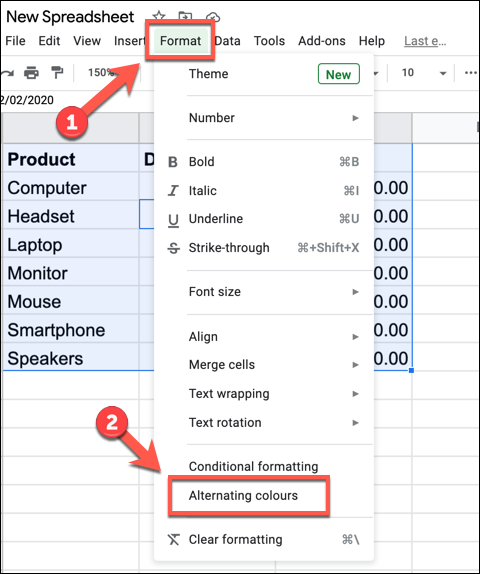This screenshot has height=574, width=480.
Task: Open the Last edit history link
Action: coord(425,41)
